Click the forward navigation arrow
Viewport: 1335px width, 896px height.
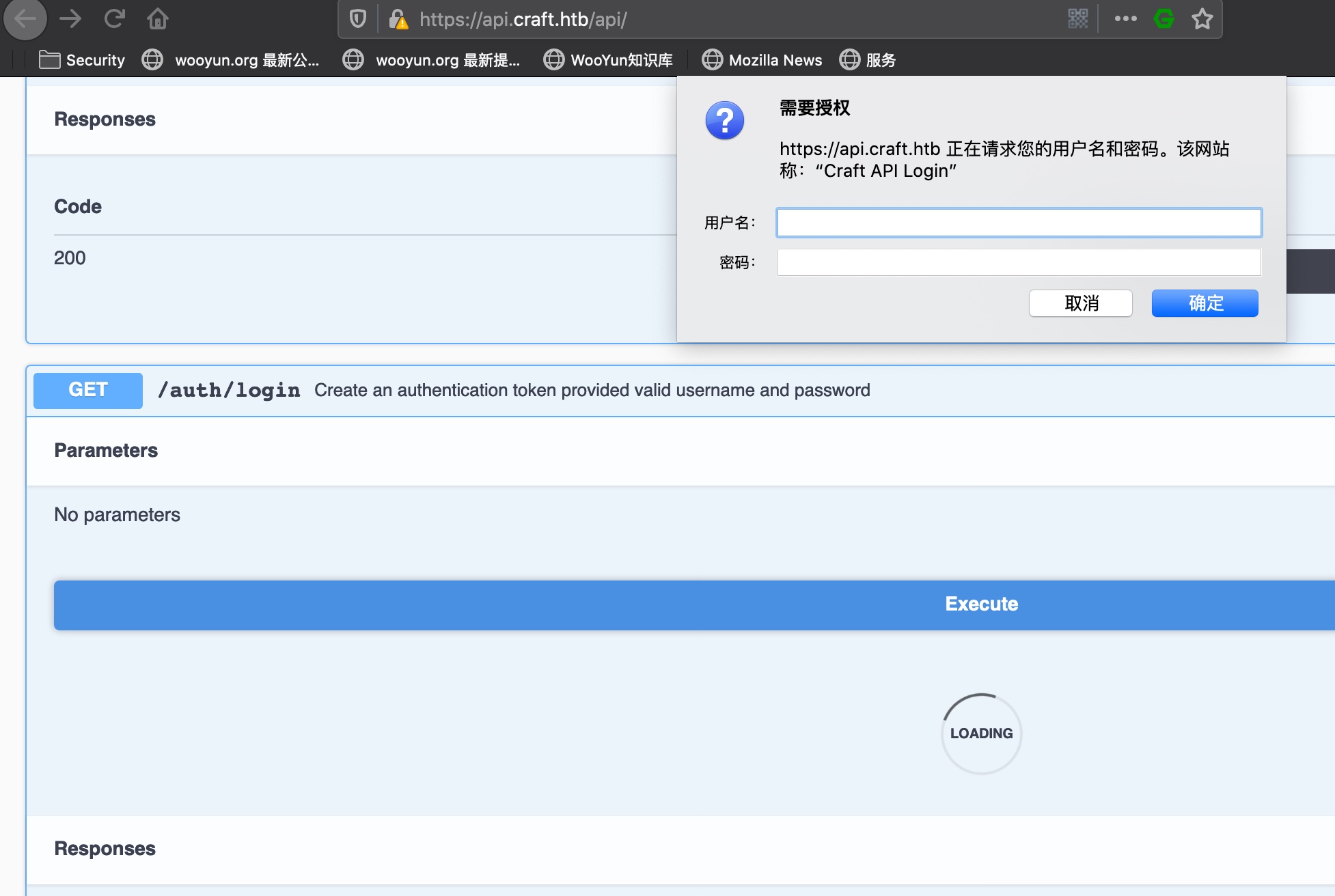coord(70,19)
